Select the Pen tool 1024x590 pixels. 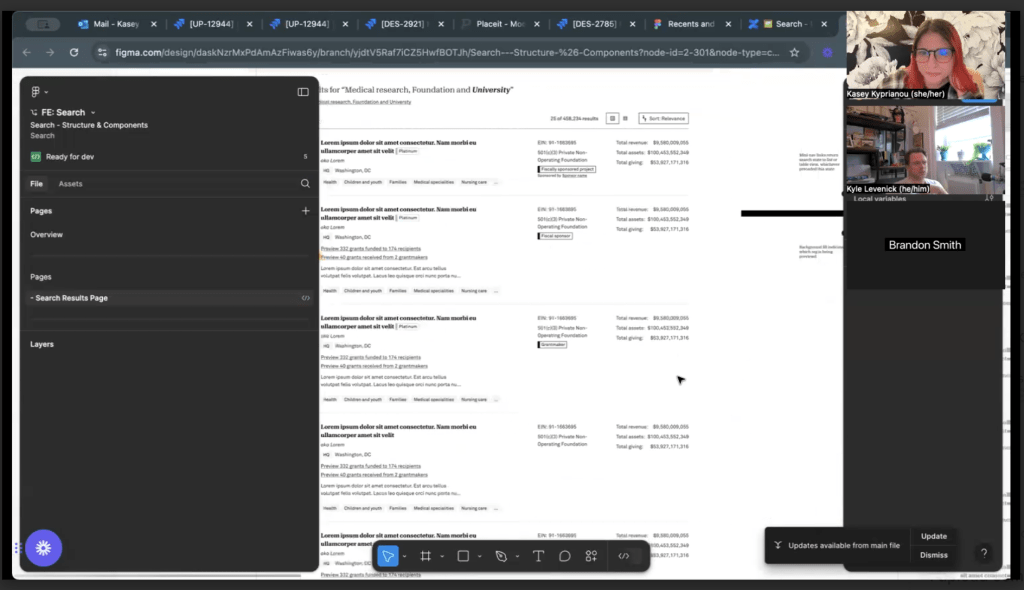501,556
